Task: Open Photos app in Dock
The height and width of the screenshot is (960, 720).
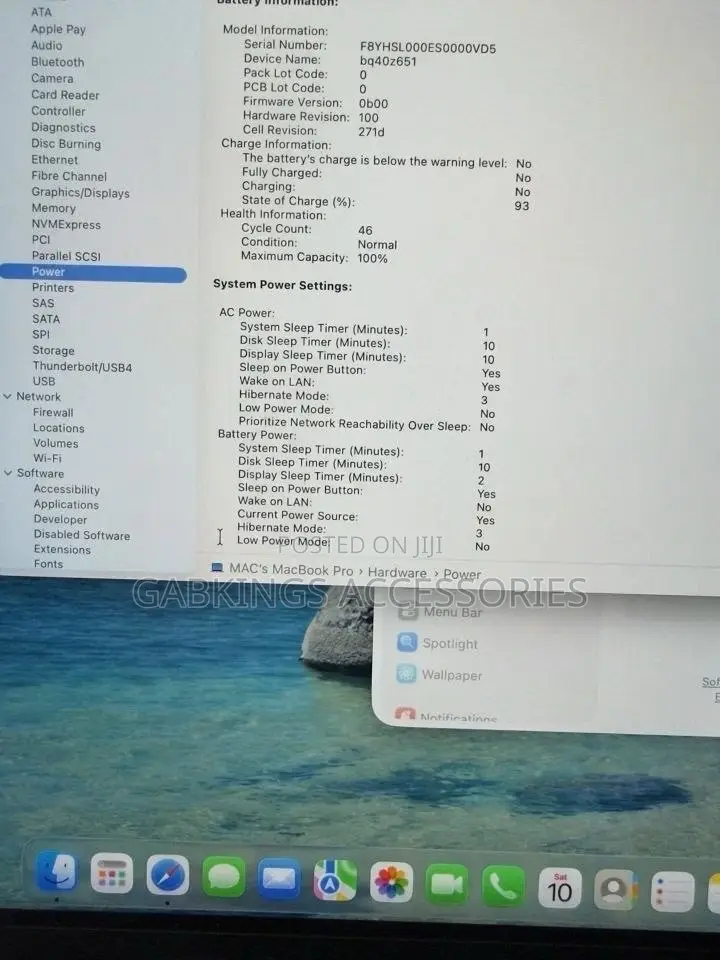Action: [391, 882]
